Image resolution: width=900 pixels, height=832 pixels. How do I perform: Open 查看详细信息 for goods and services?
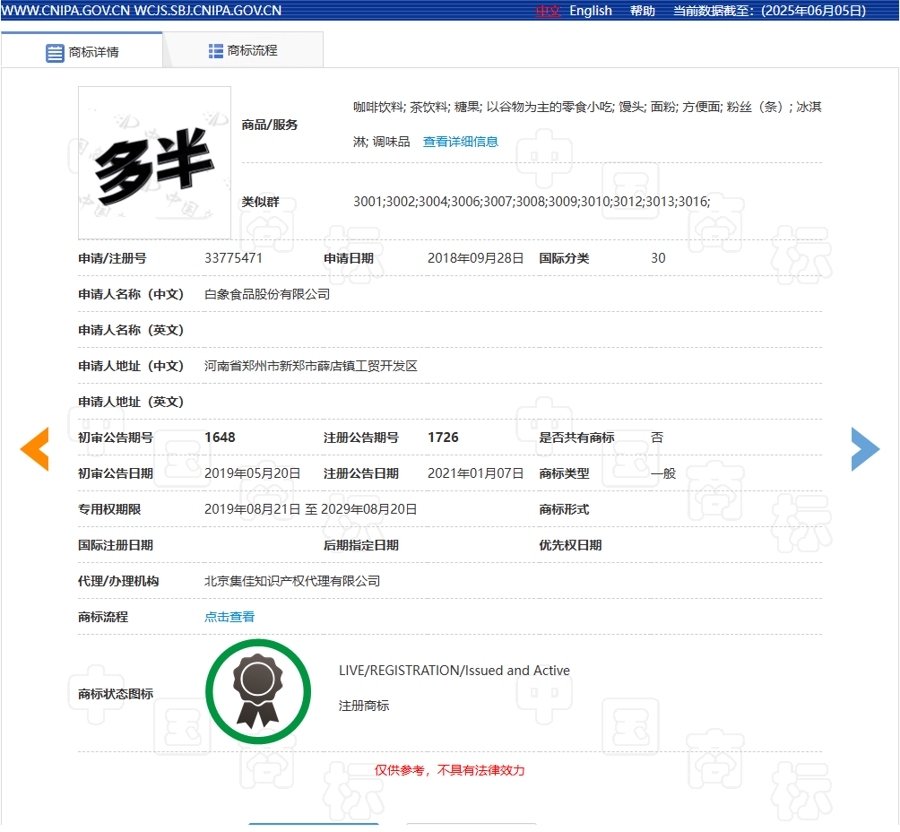coord(460,142)
